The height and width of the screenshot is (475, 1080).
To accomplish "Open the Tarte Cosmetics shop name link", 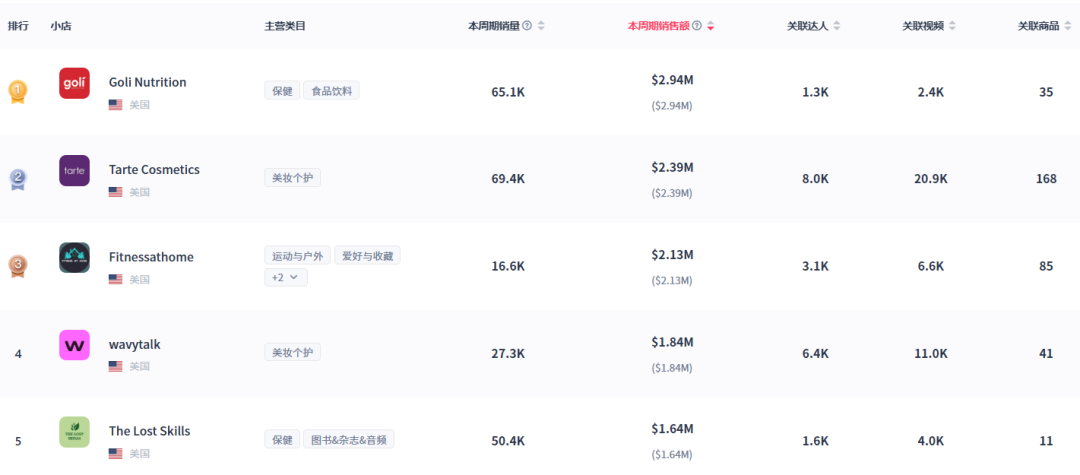I will coord(154,170).
